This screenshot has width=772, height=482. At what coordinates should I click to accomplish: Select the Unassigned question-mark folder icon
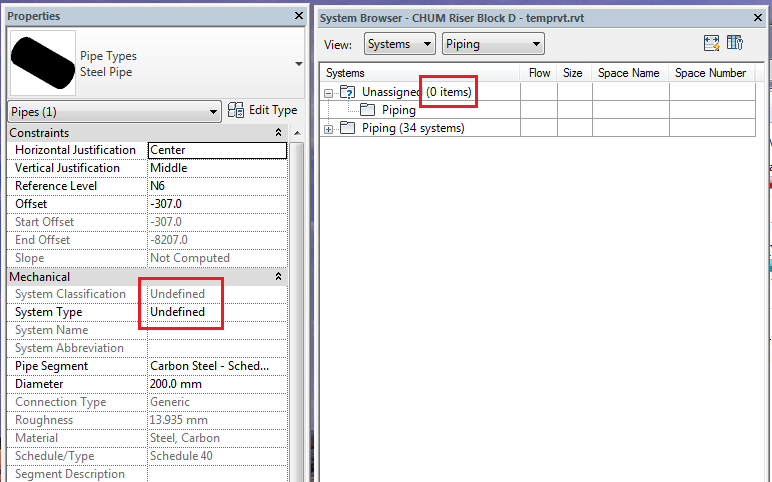(348, 92)
